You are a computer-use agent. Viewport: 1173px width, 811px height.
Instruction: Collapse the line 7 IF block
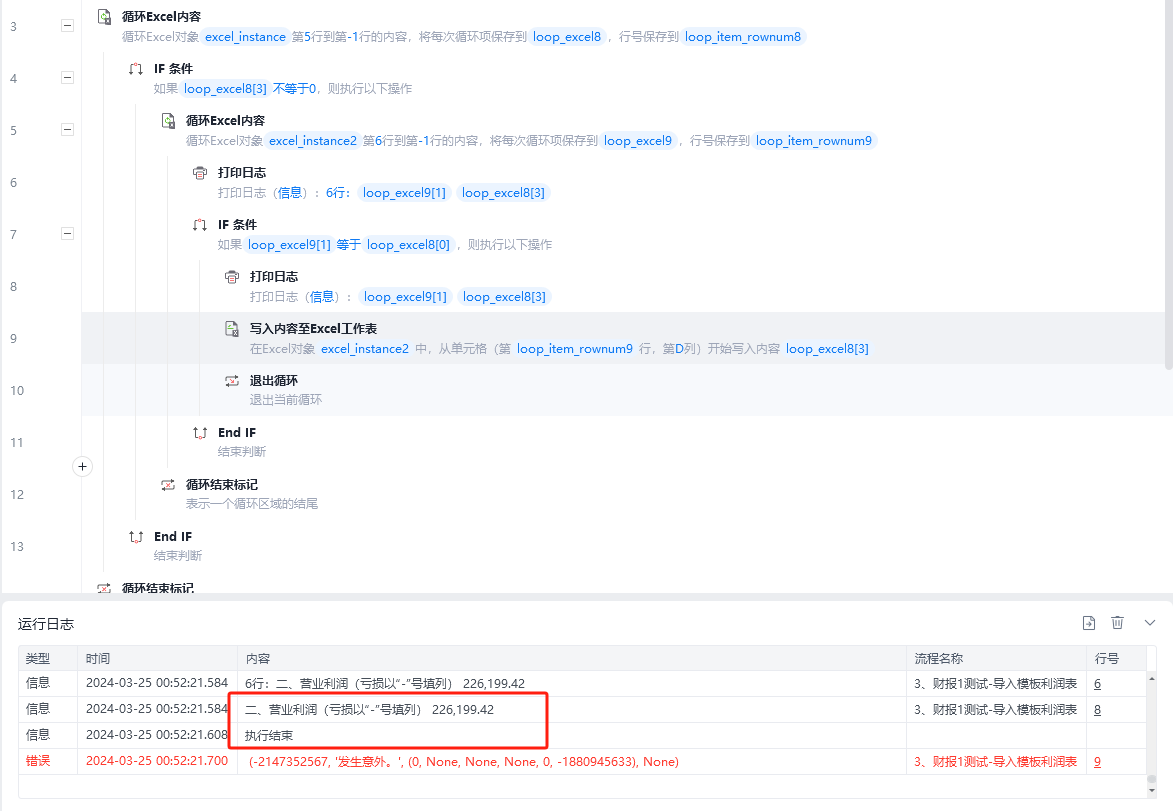(67, 233)
